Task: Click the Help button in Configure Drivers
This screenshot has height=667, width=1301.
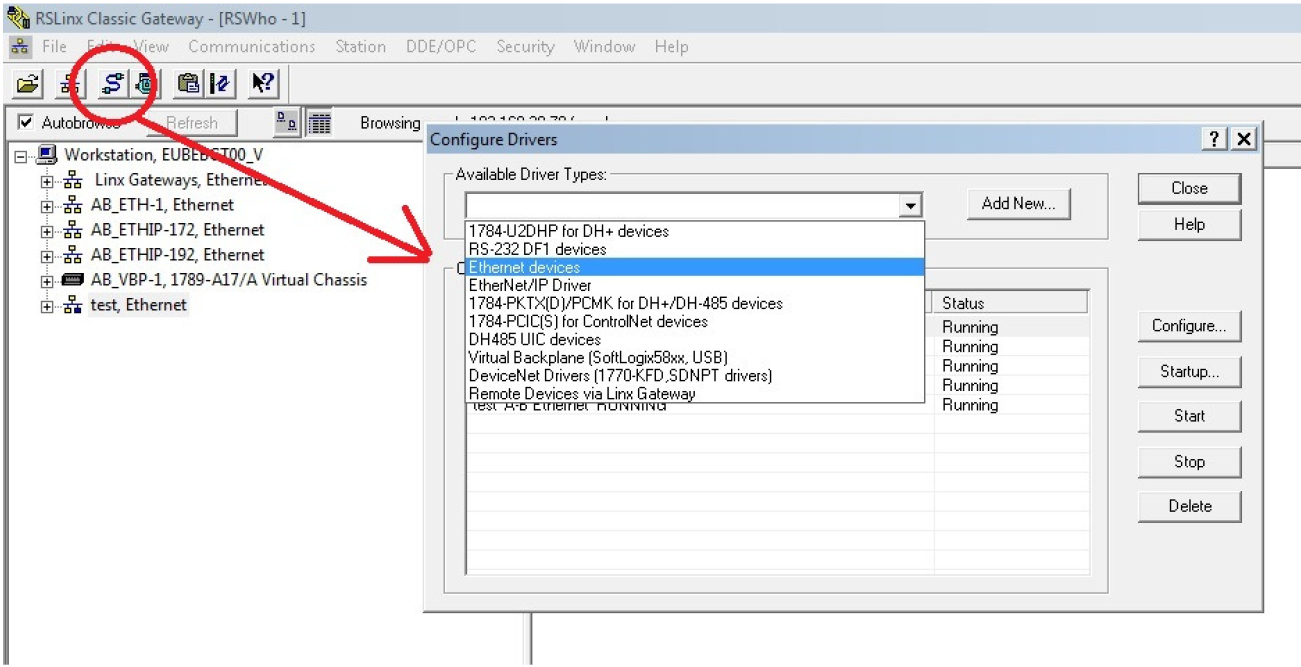Action: (x=1189, y=224)
